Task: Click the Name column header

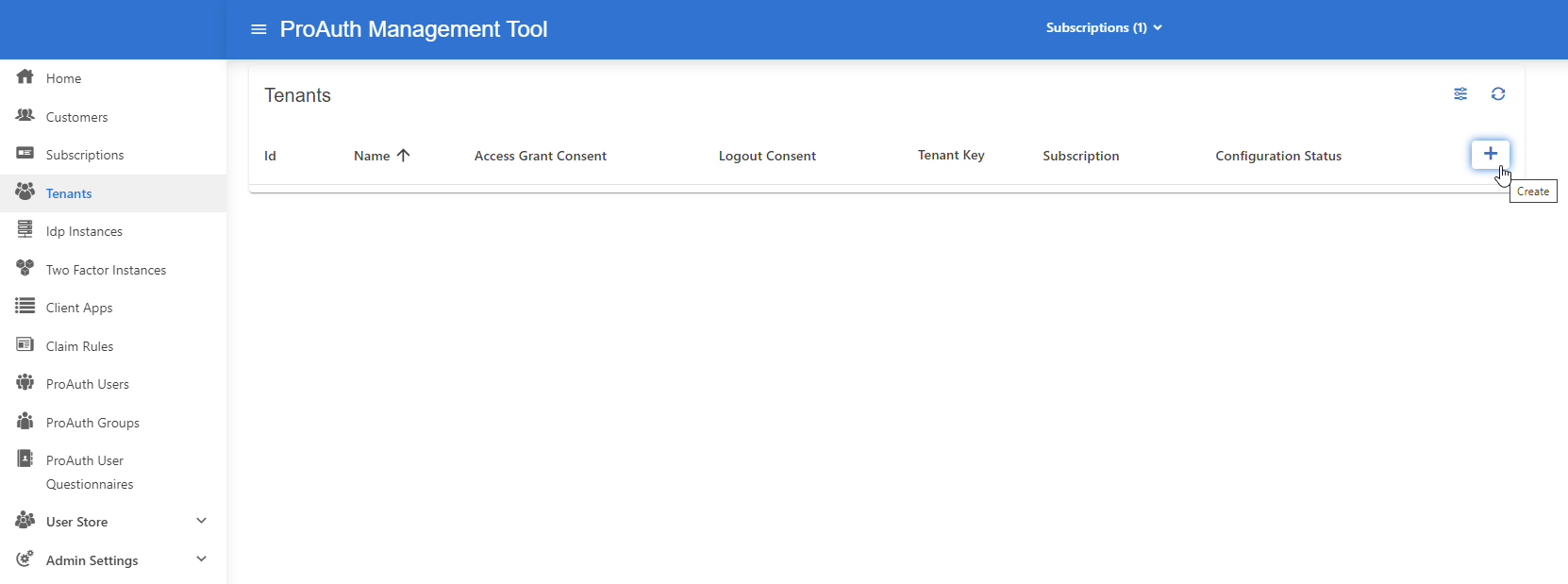Action: [x=372, y=156]
